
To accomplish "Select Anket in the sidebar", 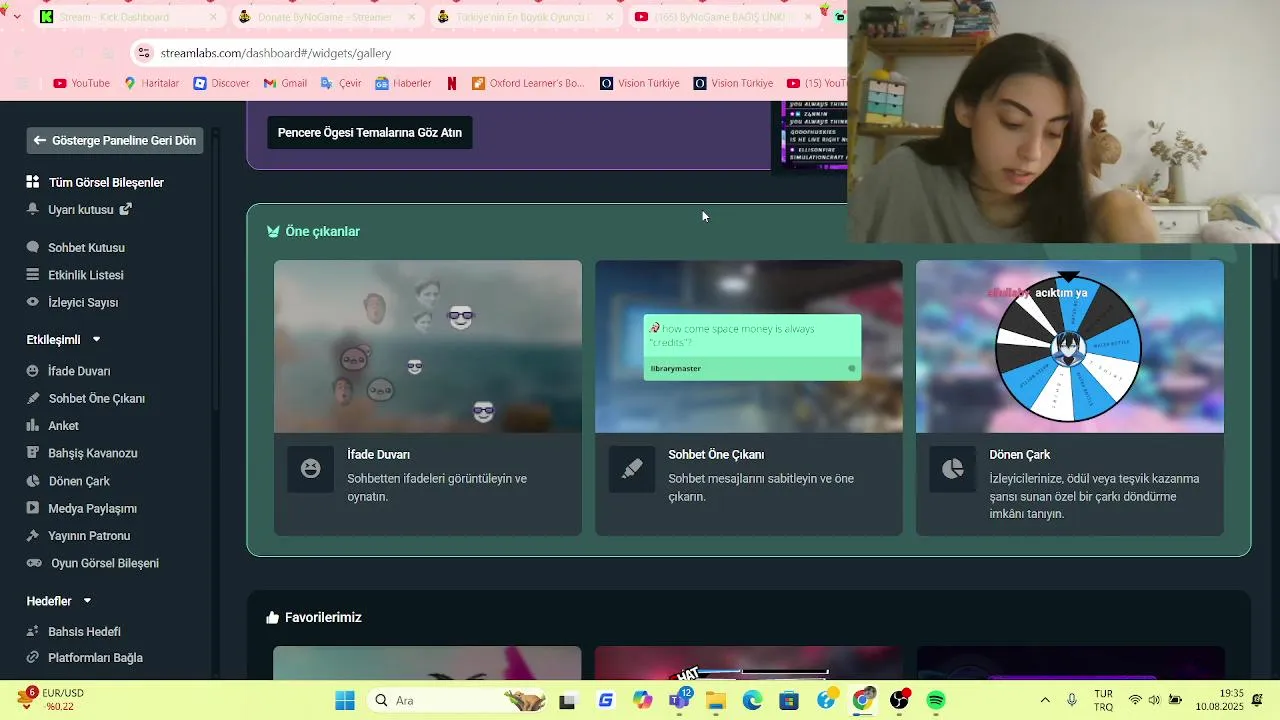I will [63, 426].
